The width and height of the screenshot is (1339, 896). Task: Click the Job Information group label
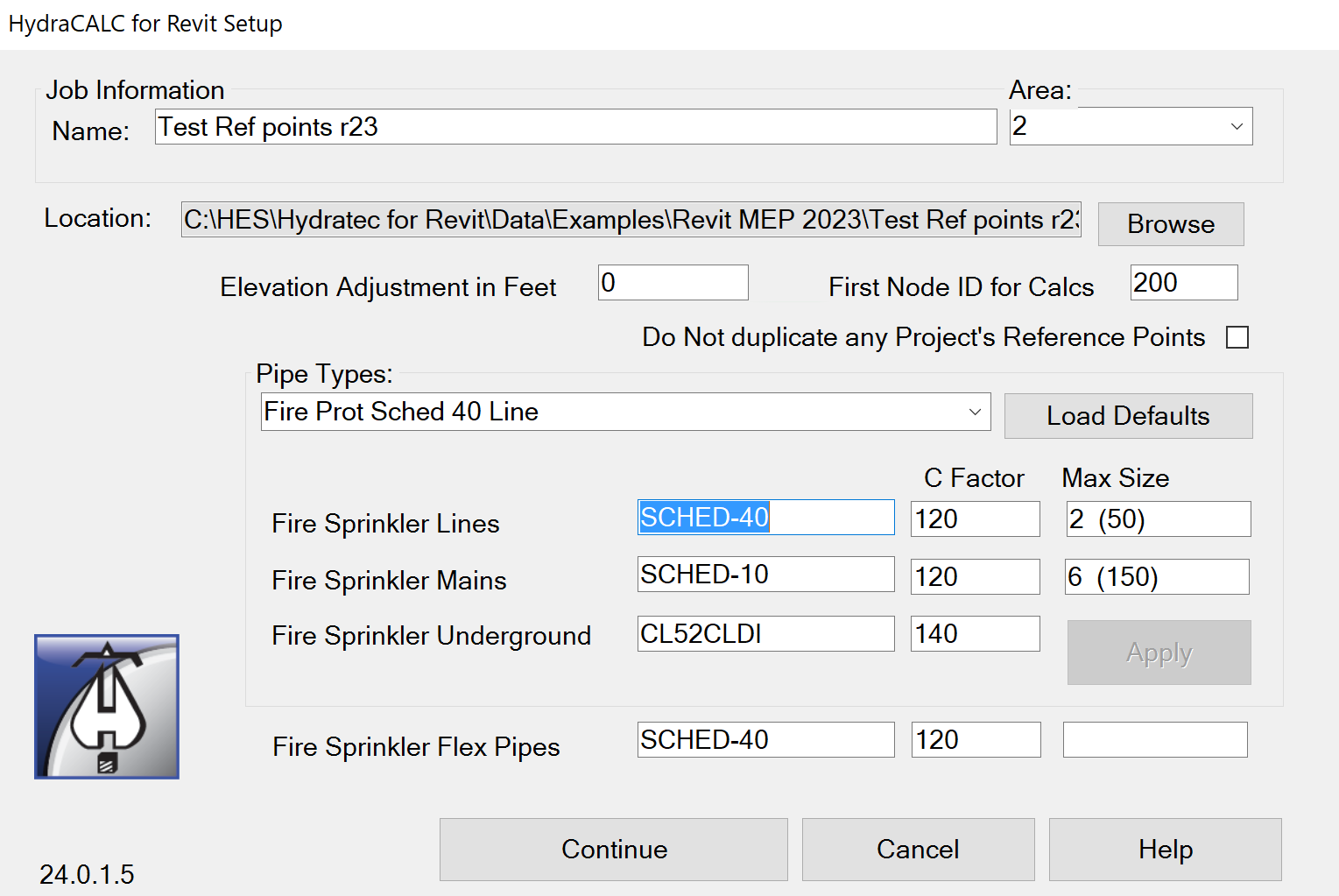[x=135, y=90]
